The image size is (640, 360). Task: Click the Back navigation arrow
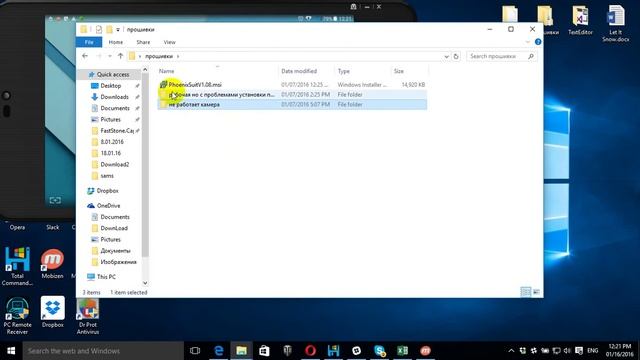[85, 56]
